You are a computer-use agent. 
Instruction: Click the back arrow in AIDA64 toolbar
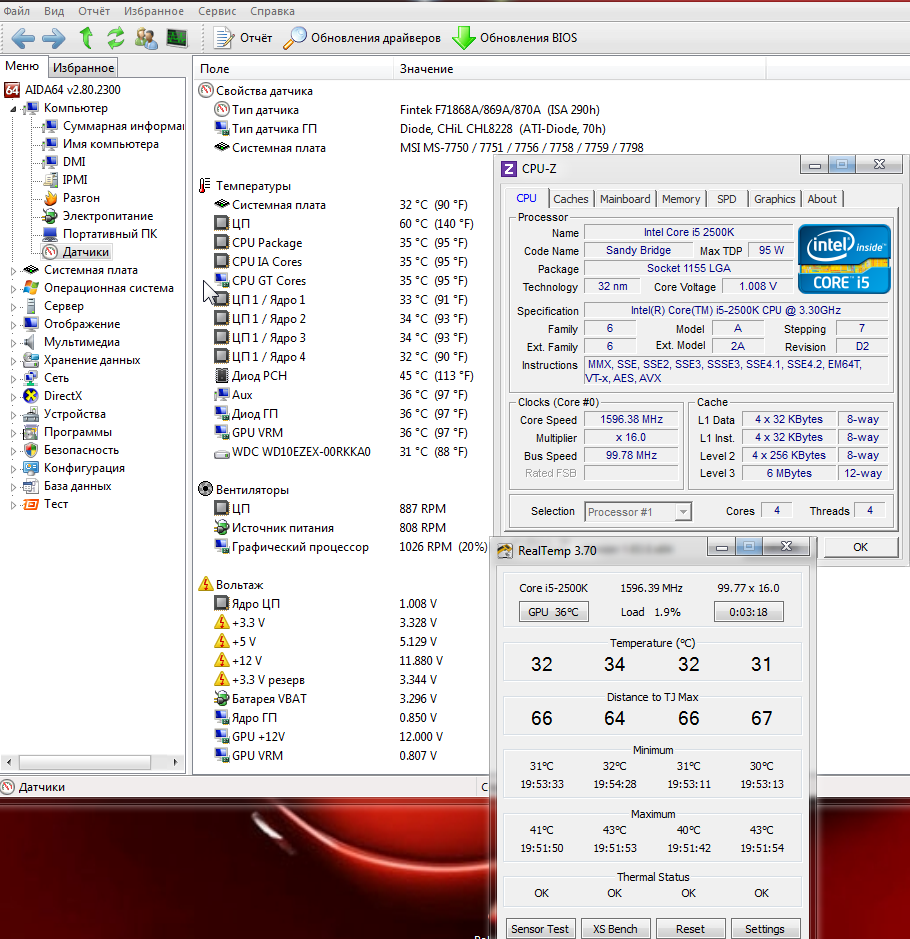[23, 38]
